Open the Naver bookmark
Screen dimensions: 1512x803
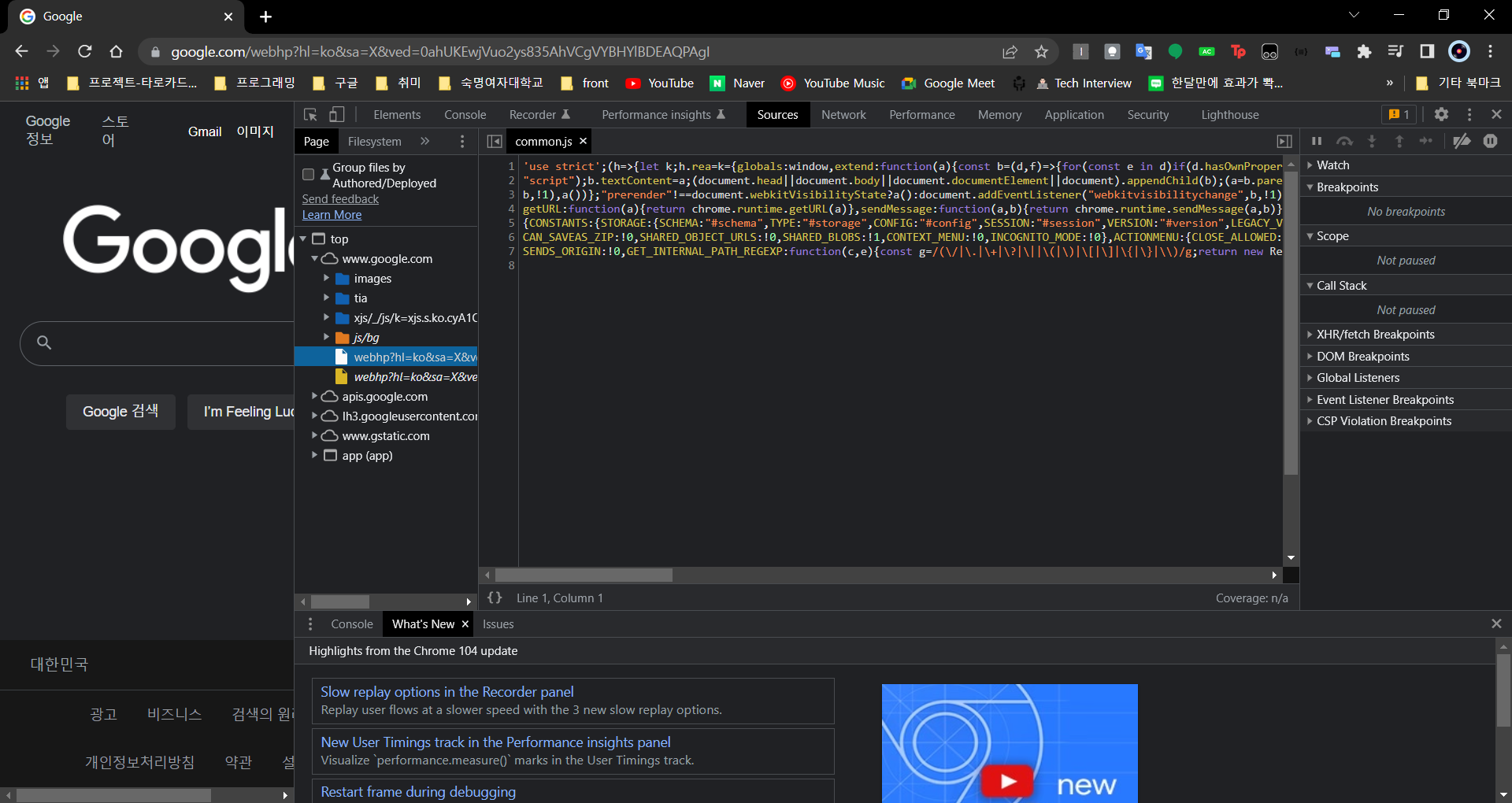click(738, 83)
